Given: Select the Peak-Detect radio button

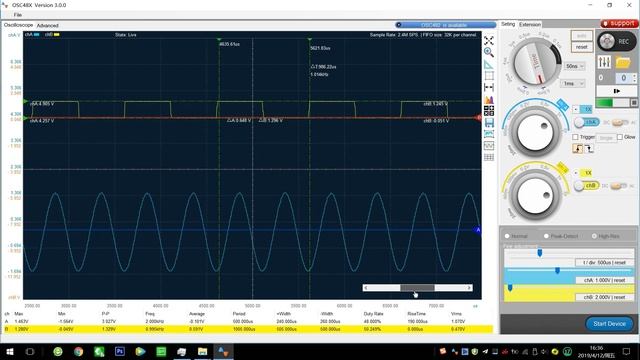Looking at the screenshot, I should point(546,236).
